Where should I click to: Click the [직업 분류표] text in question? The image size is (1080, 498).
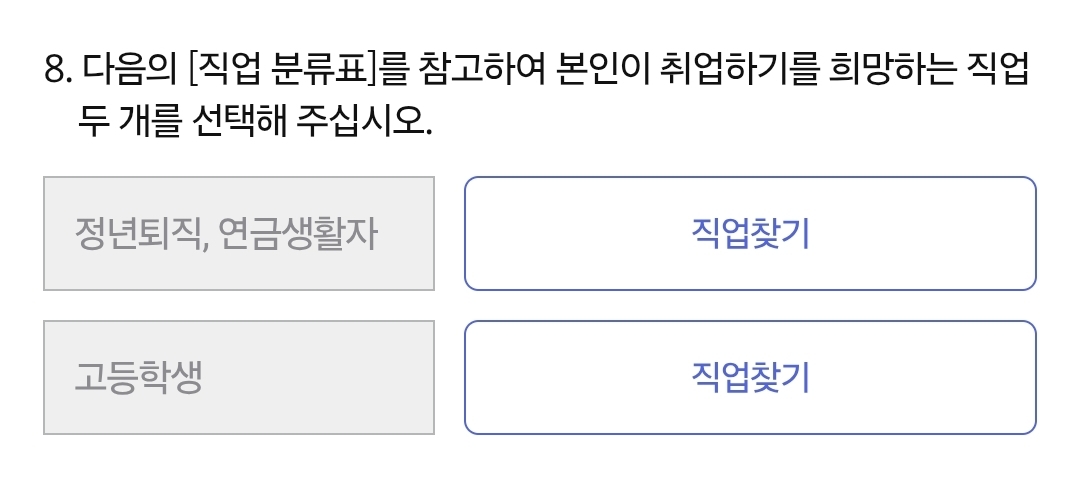[x=284, y=71]
